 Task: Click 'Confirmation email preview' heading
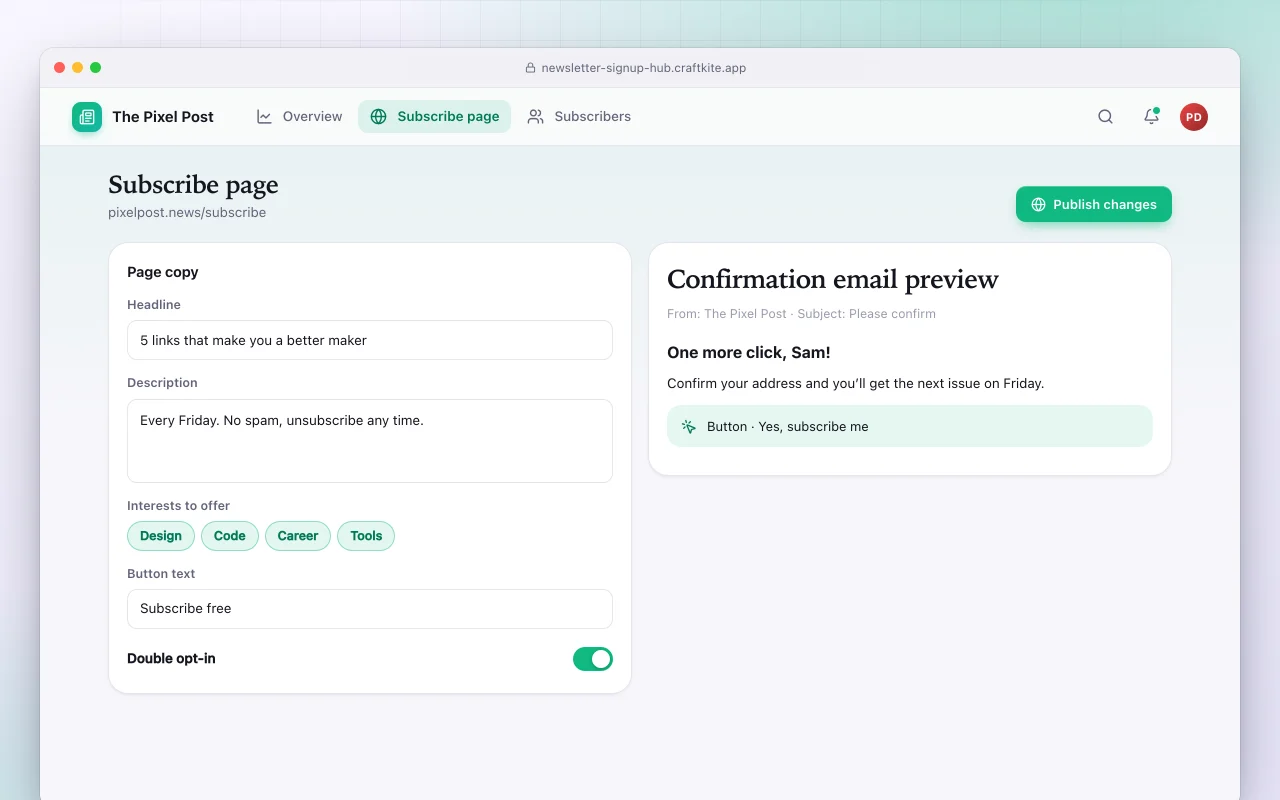[x=833, y=279]
